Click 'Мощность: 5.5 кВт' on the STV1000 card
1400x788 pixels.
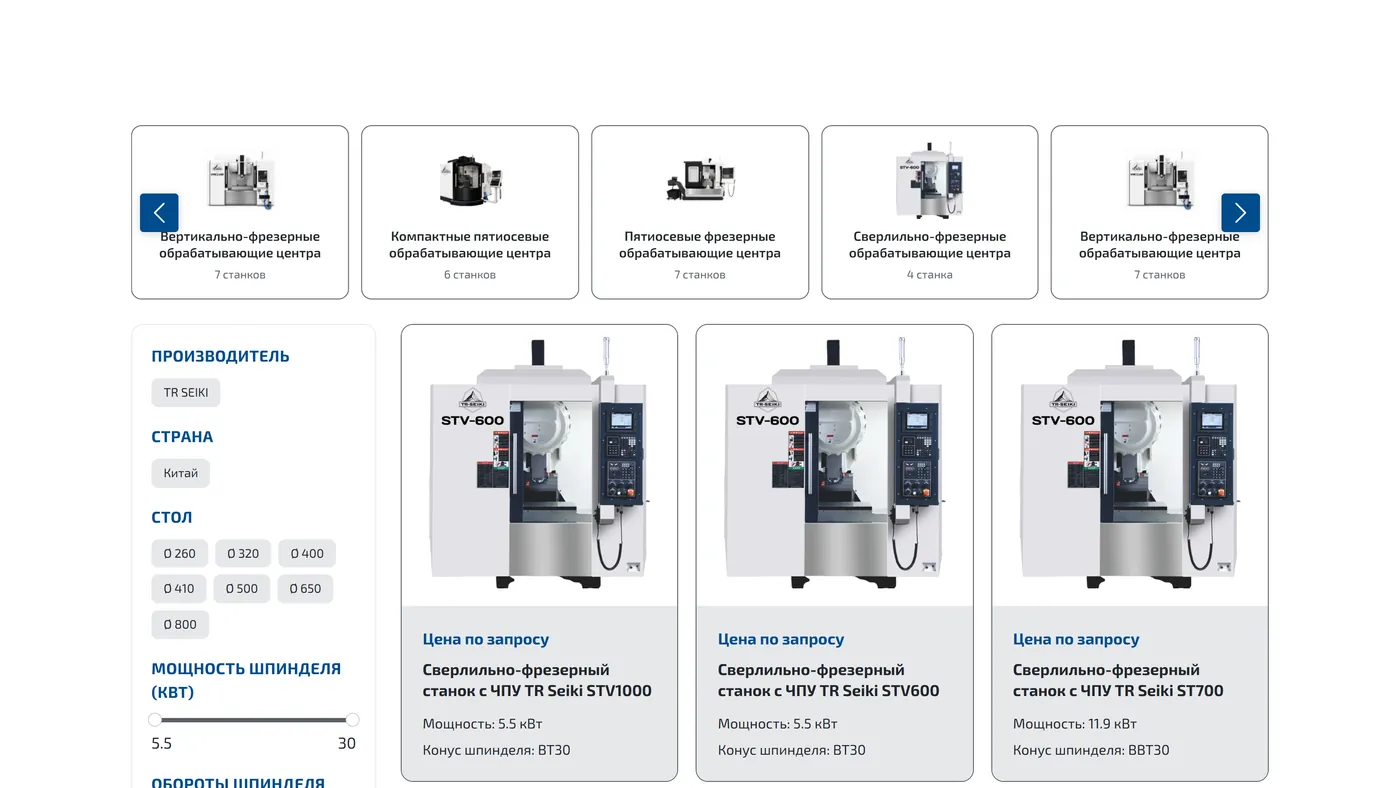[x=483, y=724]
